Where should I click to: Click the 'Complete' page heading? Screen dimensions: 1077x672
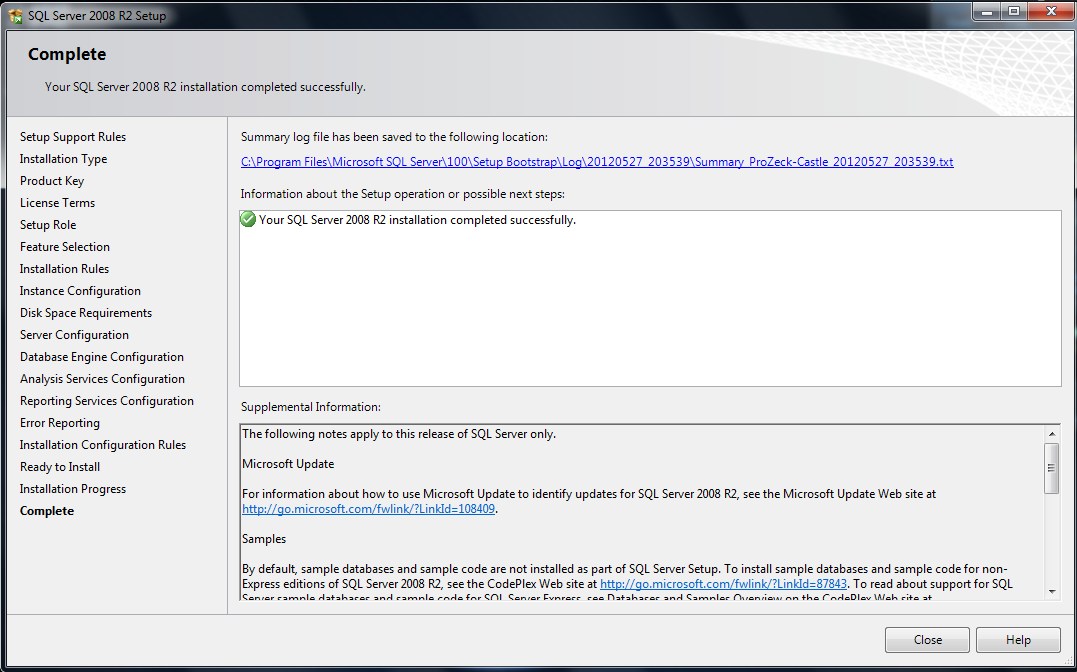[67, 54]
